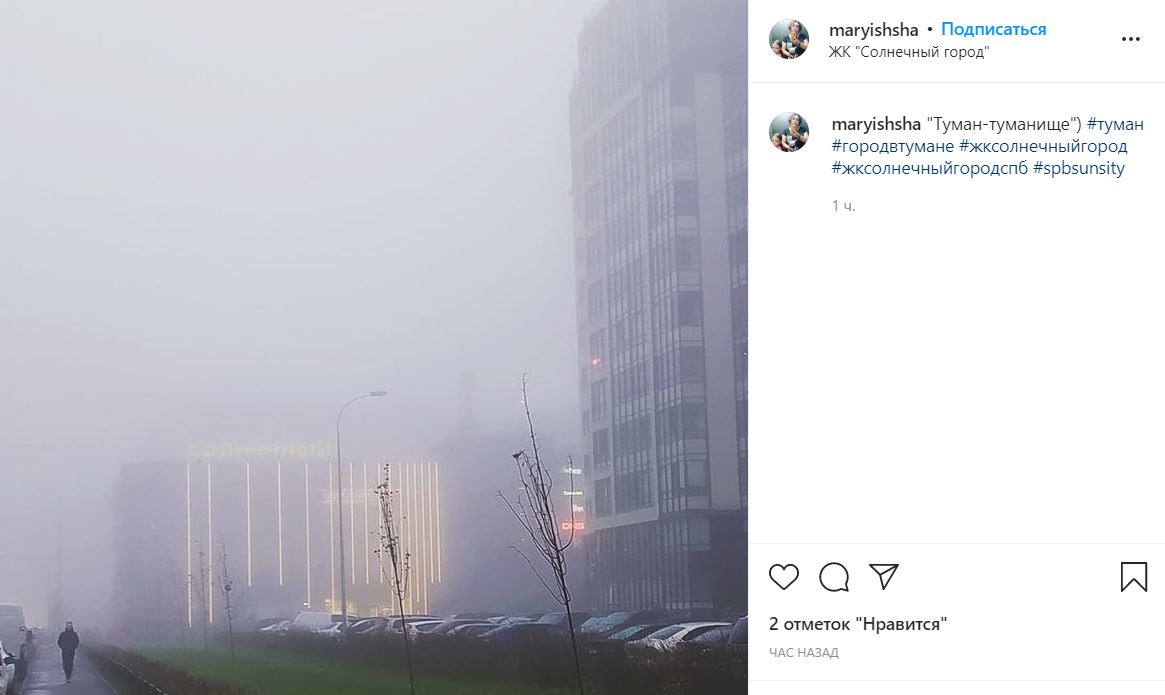Open location ЖК "Солнечный город"
The height and width of the screenshot is (695, 1165).
point(909,52)
